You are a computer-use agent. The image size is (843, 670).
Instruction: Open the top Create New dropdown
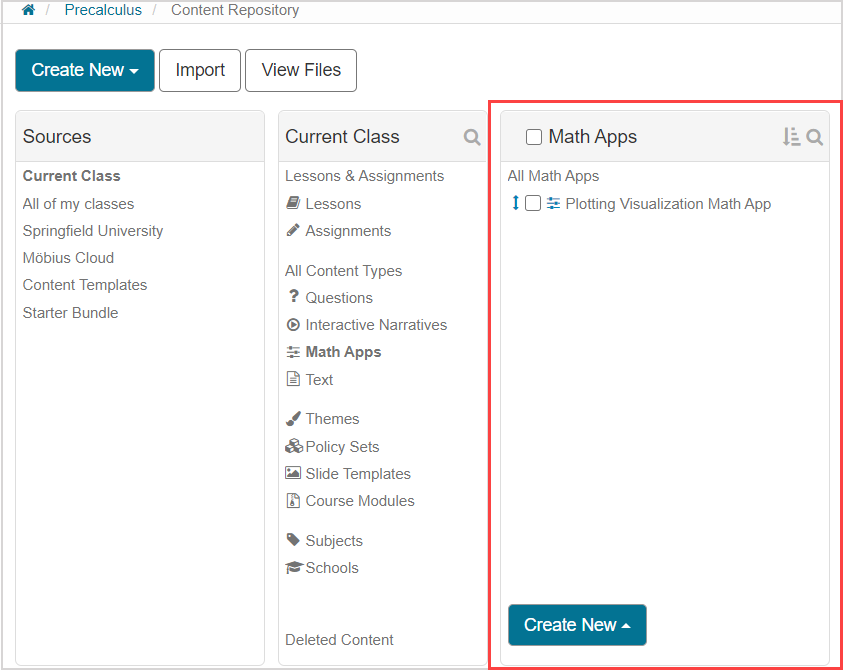point(85,70)
